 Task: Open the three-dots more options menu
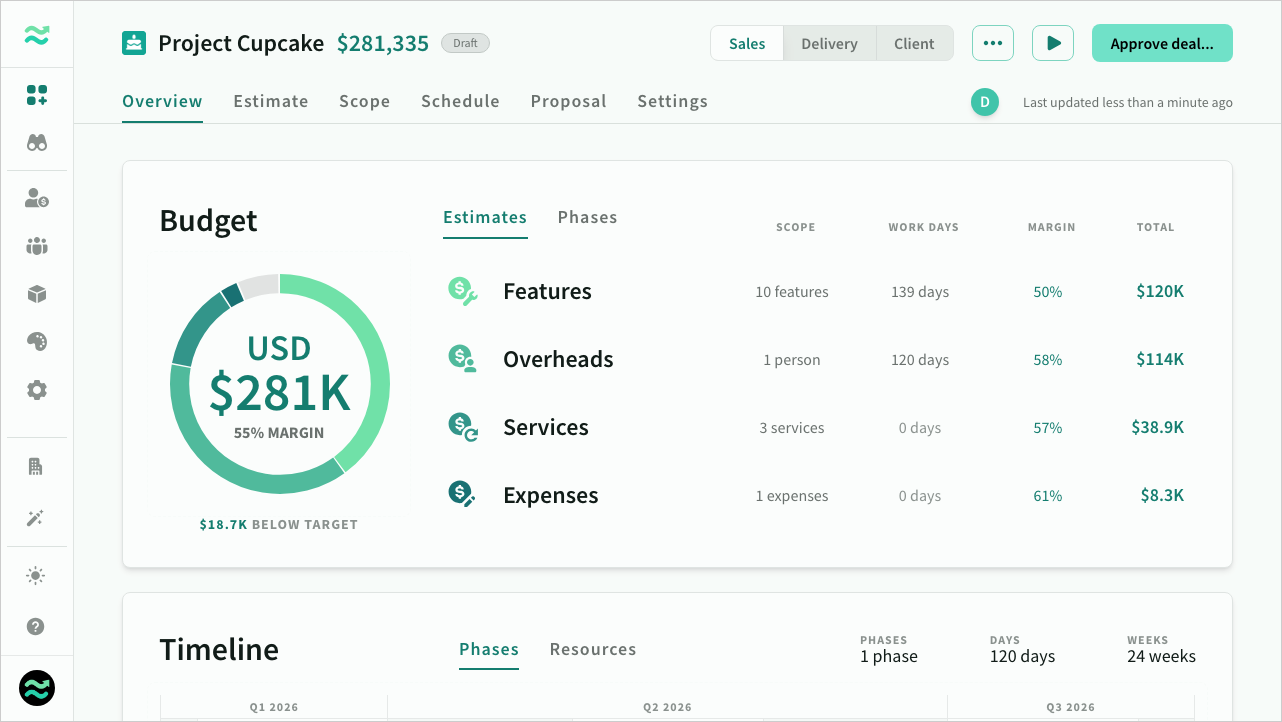[992, 44]
